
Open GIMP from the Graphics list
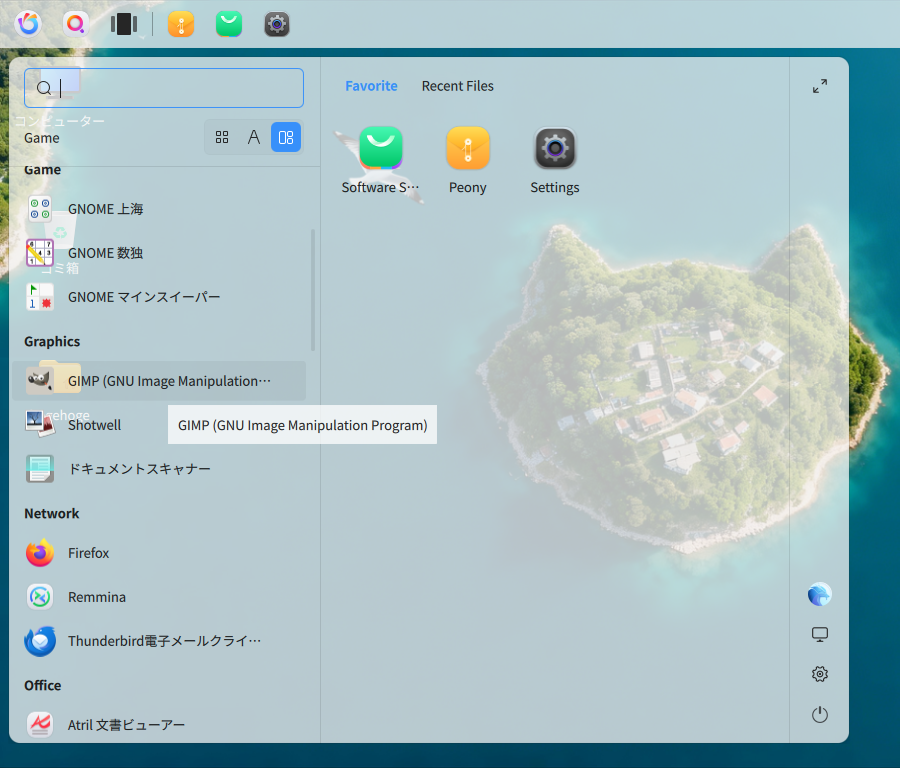[159, 381]
